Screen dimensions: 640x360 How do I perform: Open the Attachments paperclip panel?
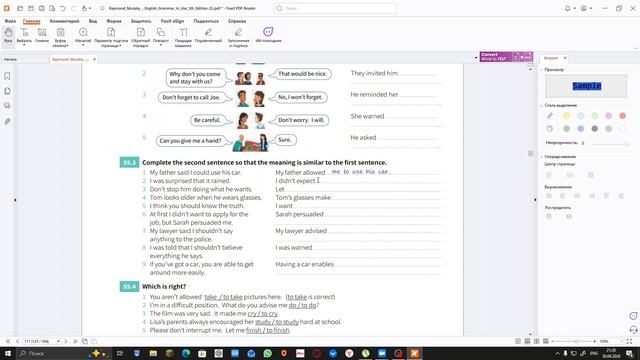coord(7,121)
